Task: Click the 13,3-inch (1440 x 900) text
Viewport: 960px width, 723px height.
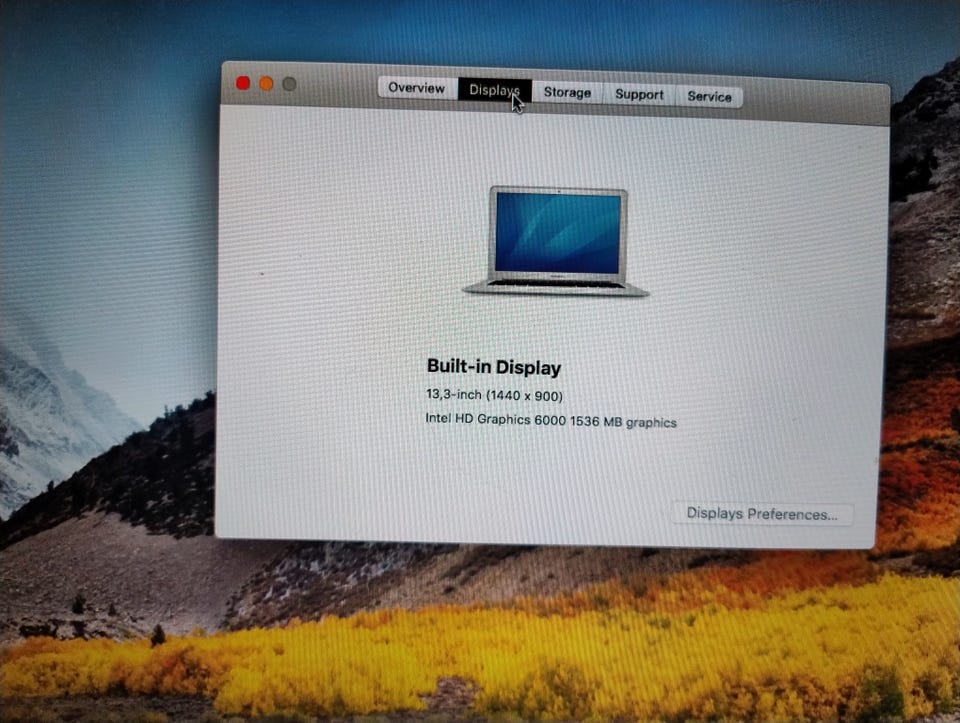Action: 494,395
